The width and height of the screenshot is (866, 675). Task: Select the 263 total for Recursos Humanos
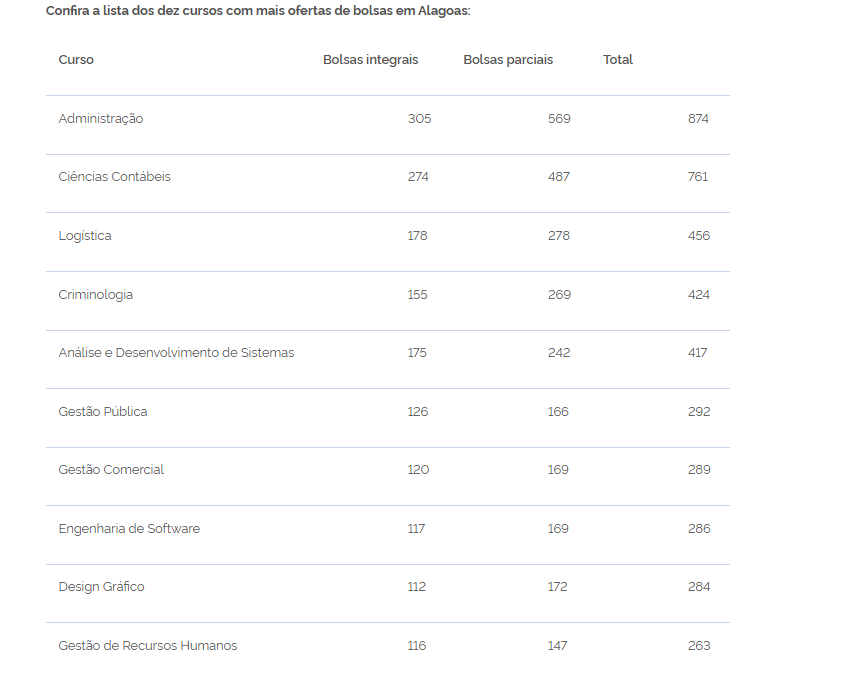[x=699, y=646]
